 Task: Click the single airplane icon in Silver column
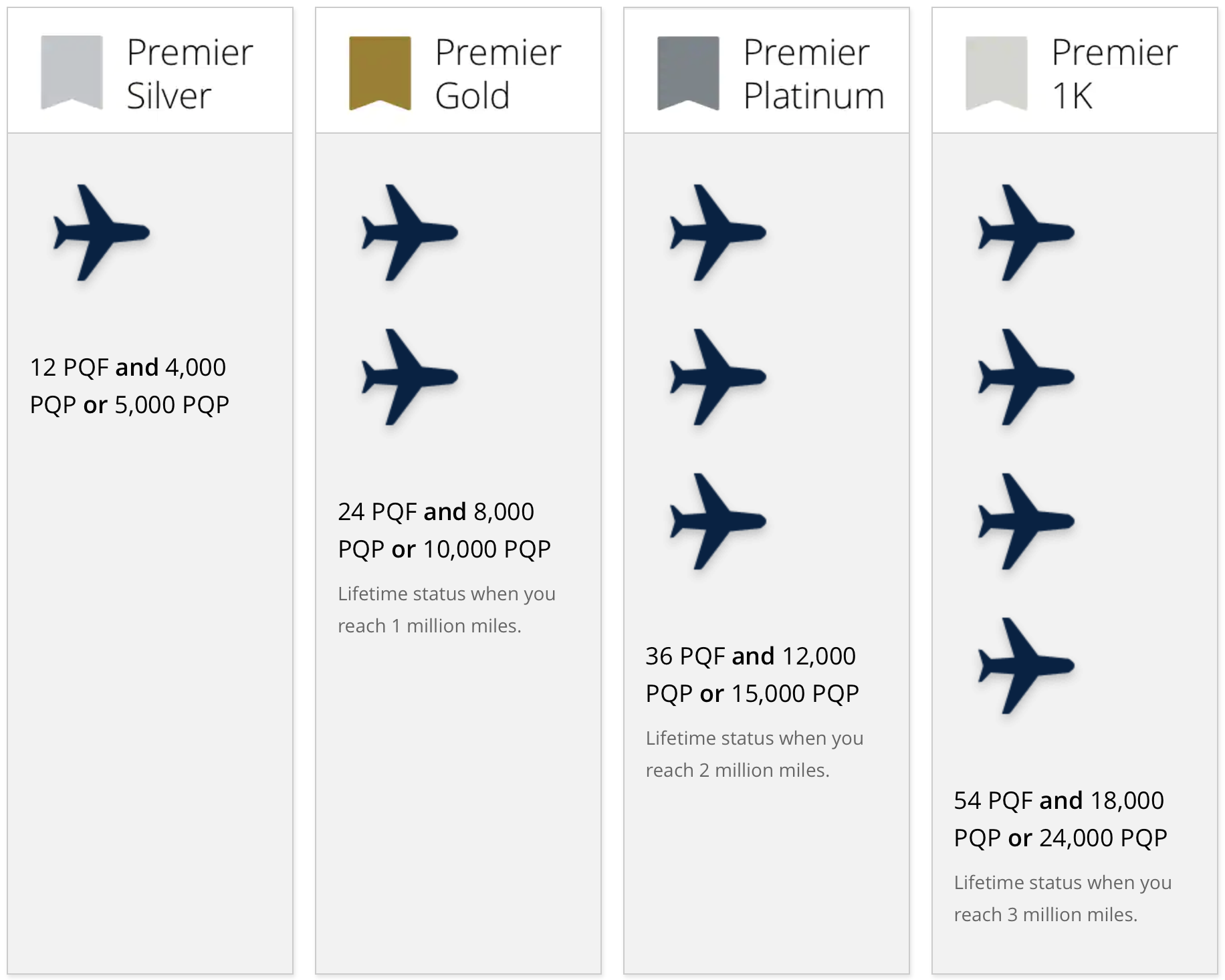pyautogui.click(x=102, y=233)
